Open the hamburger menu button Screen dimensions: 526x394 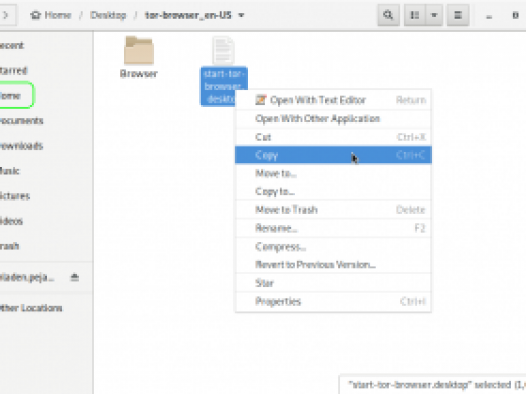(x=458, y=15)
